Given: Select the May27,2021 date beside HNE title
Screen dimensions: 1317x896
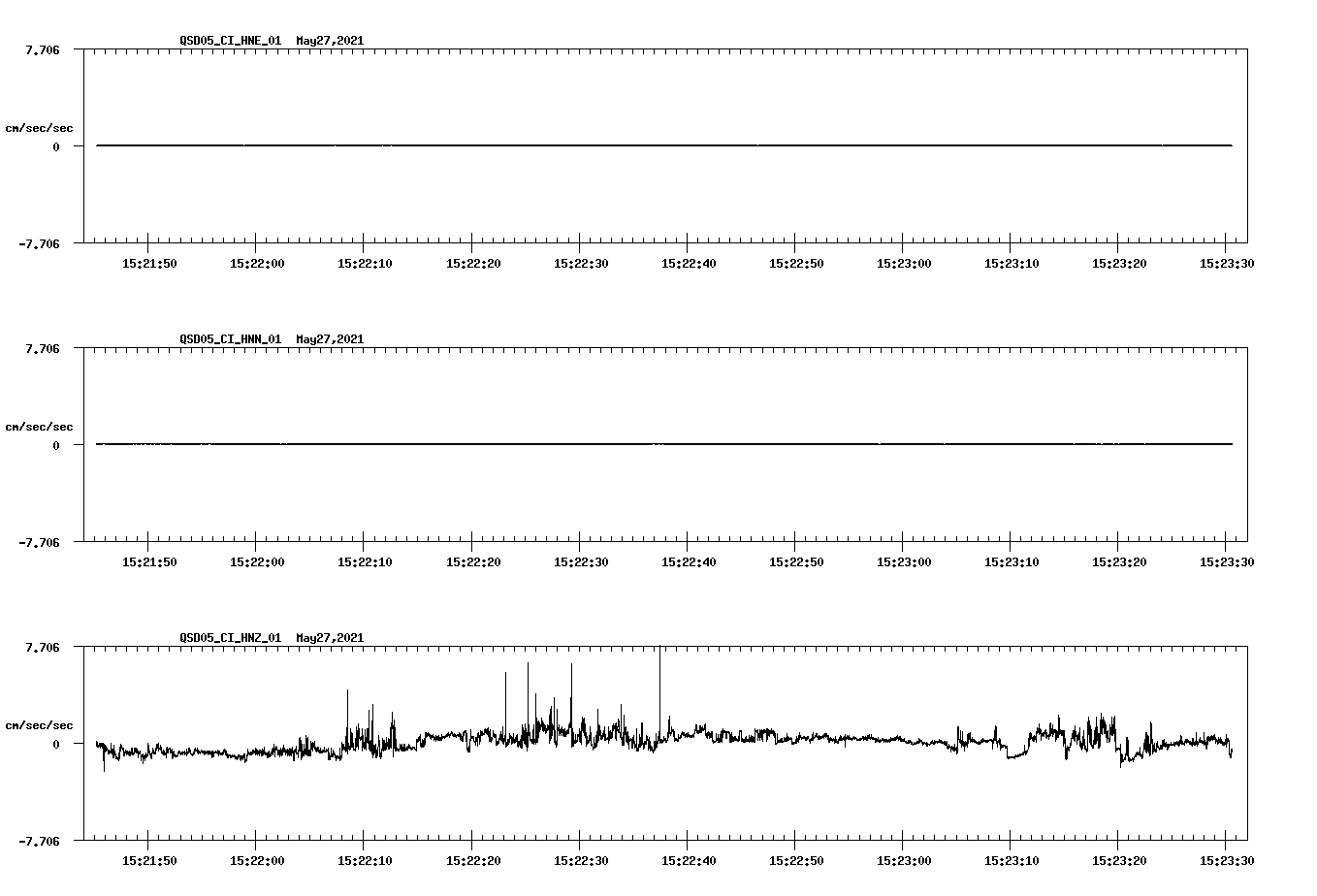Looking at the screenshot, I should point(328,42).
